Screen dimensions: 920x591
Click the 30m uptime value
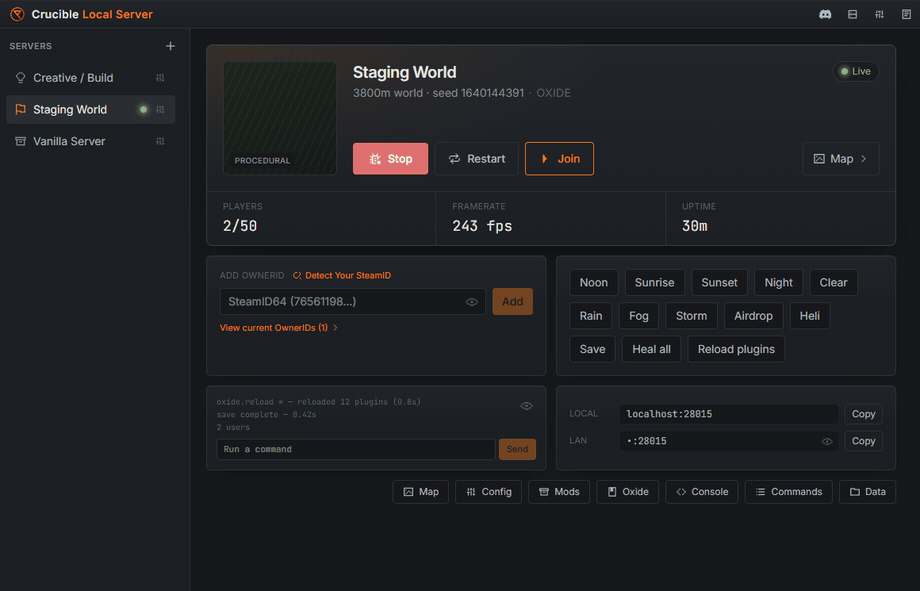click(x=695, y=226)
